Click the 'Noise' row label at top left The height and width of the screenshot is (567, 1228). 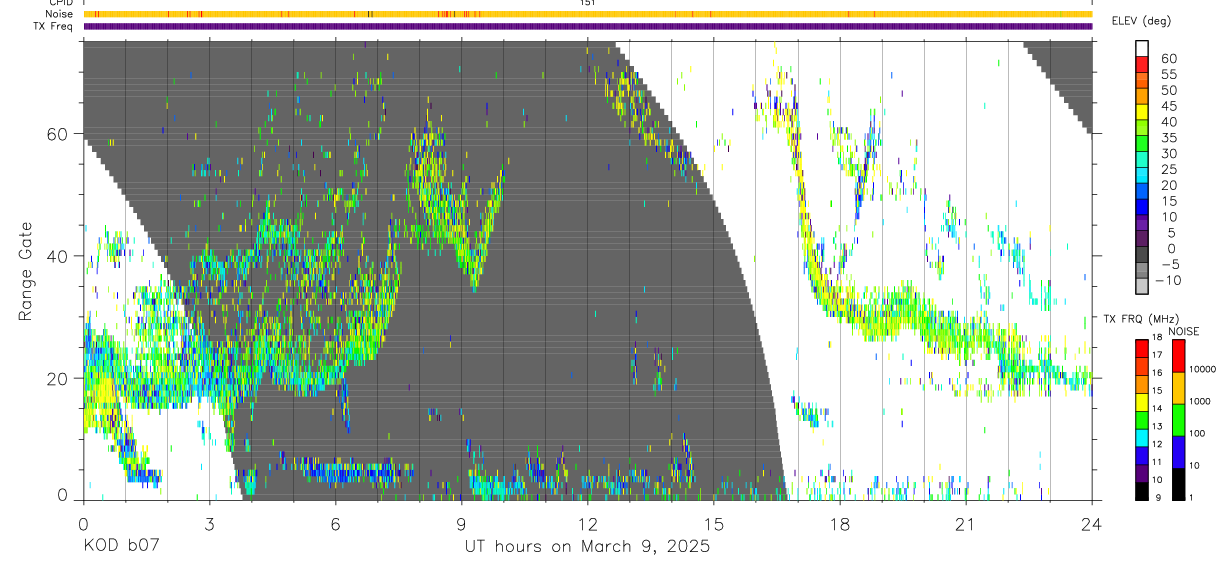point(59,14)
